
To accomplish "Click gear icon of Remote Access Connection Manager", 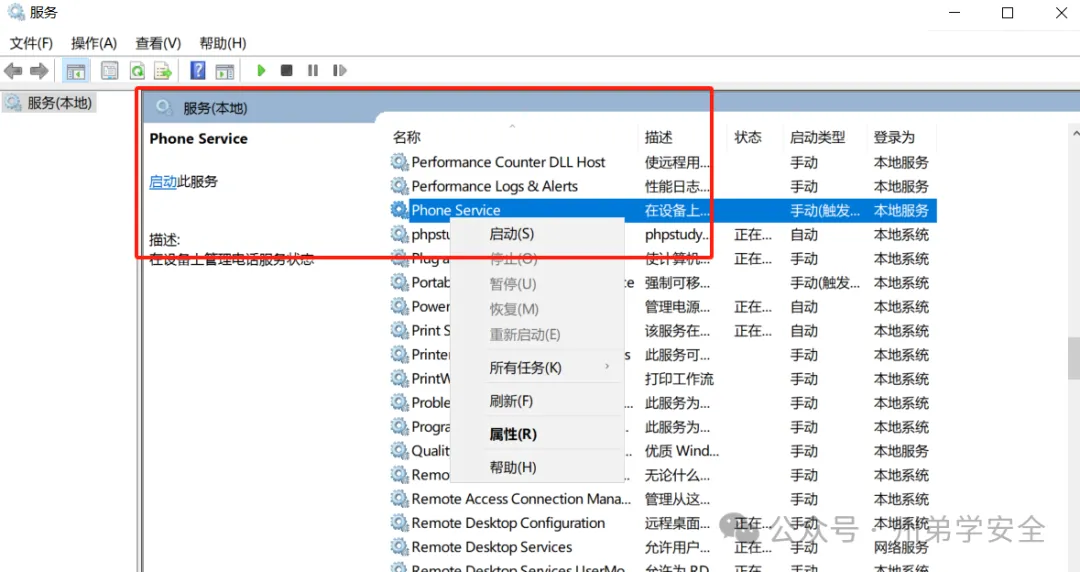I will click(399, 499).
